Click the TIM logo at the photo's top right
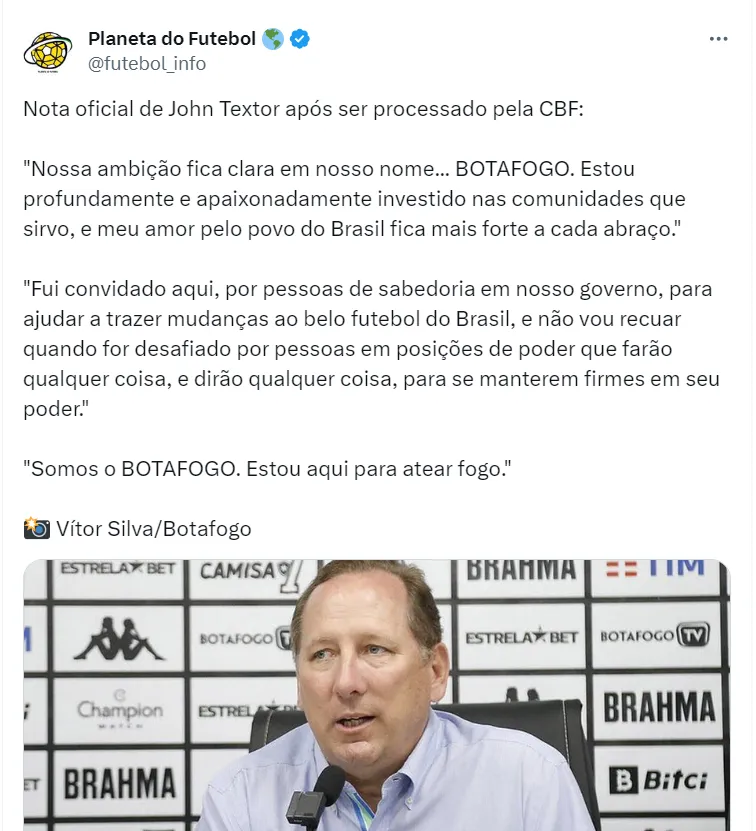The width and height of the screenshot is (756, 831). pyautogui.click(x=656, y=569)
